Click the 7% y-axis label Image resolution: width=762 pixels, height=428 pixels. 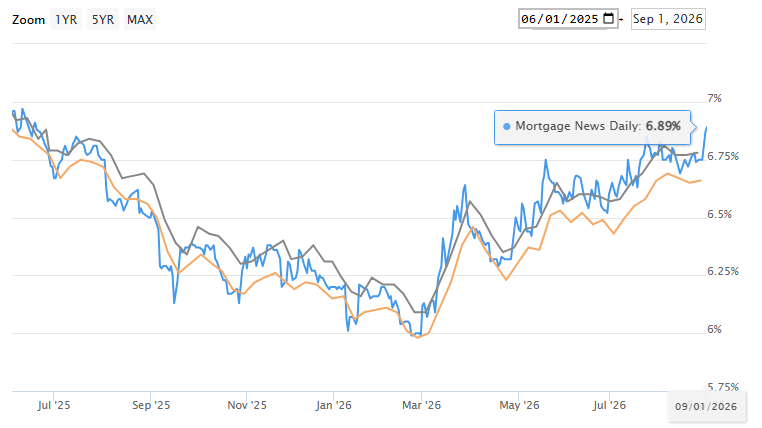pyautogui.click(x=714, y=99)
